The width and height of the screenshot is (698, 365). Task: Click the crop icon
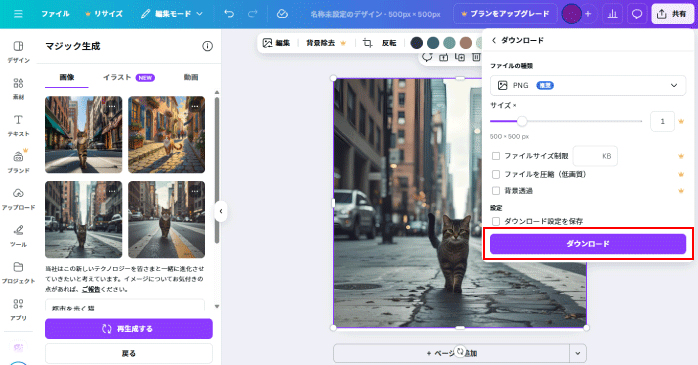[x=367, y=43]
